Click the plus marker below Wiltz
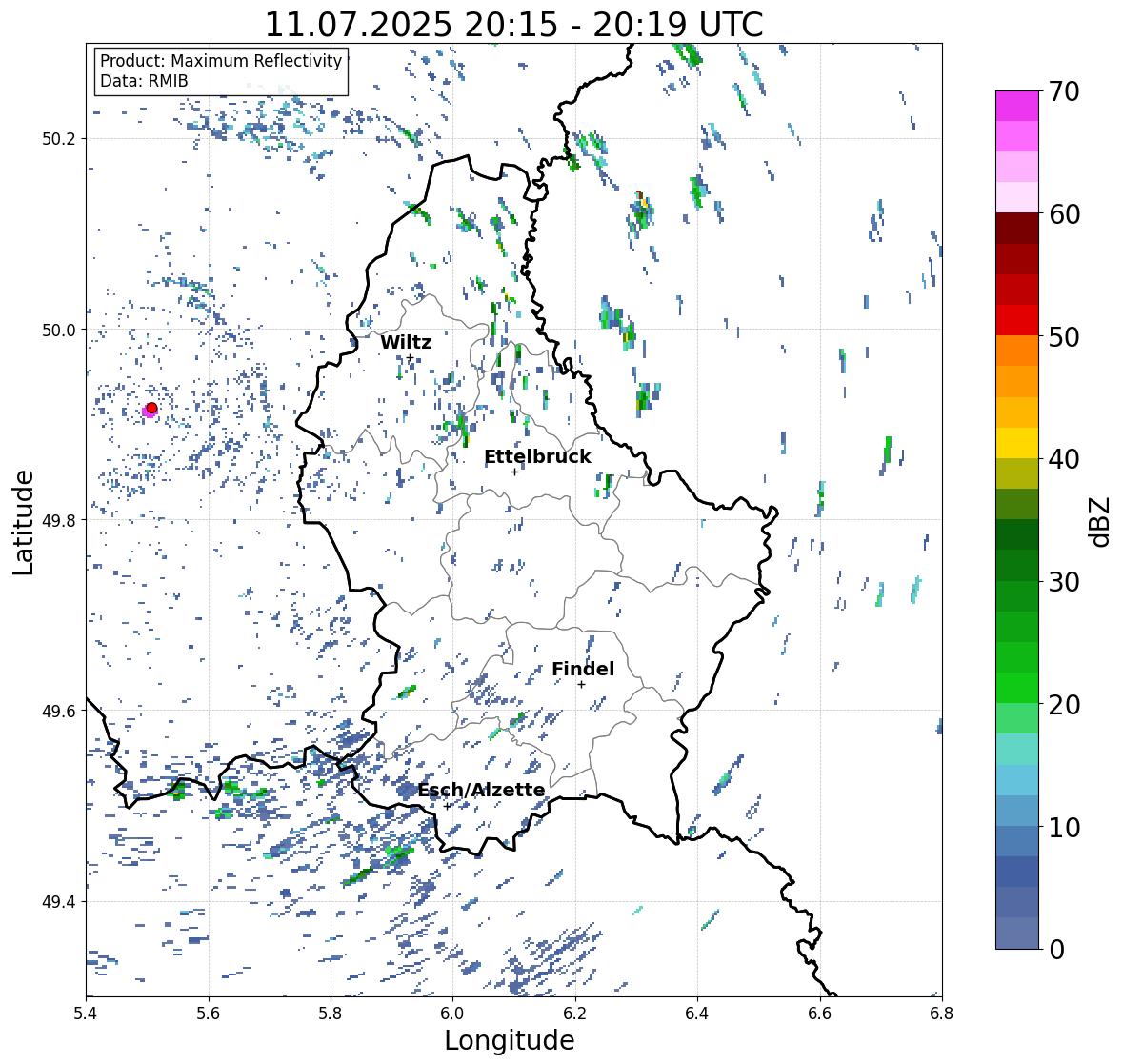The image size is (1123, 1064). [410, 358]
